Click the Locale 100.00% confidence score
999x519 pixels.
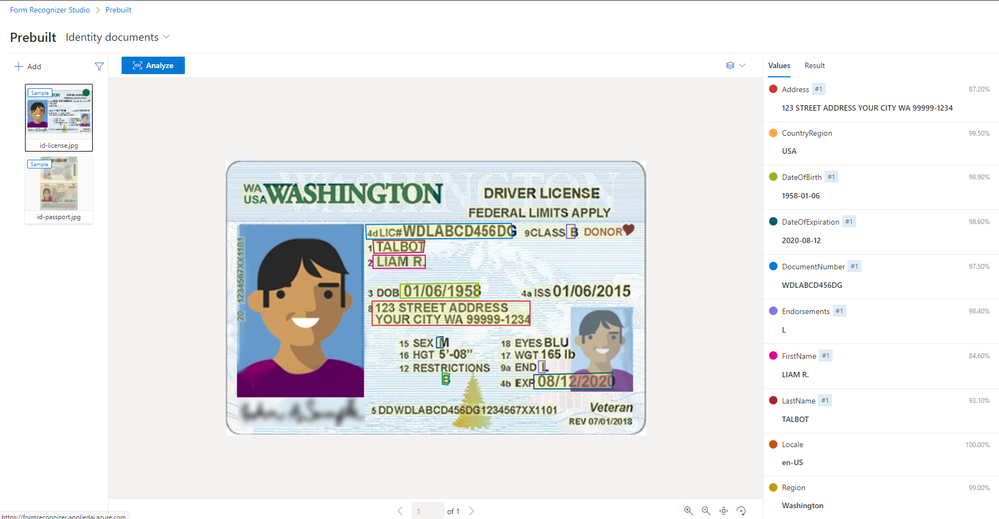click(x=977, y=445)
